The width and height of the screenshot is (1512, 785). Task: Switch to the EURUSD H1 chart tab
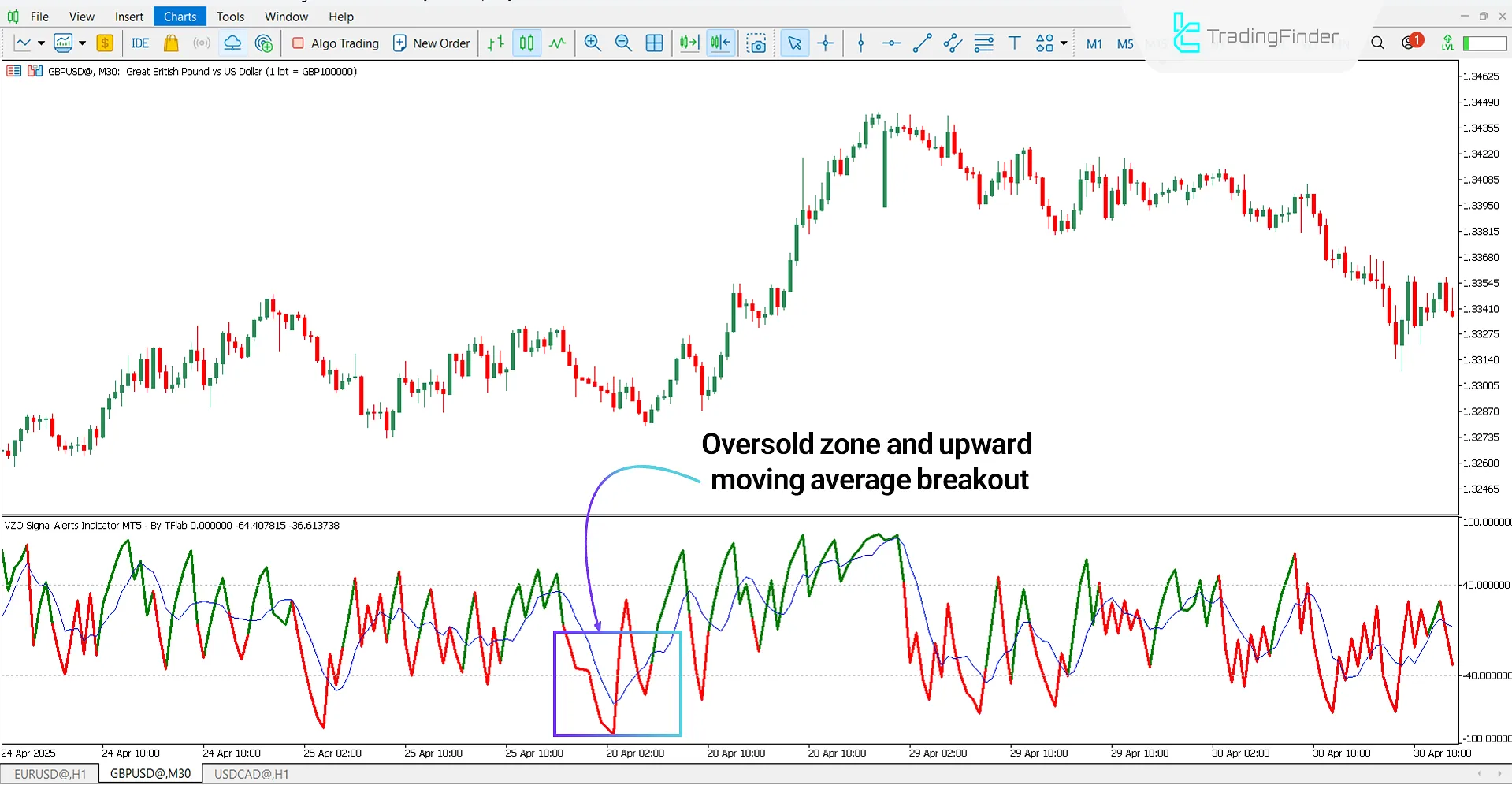click(x=50, y=773)
